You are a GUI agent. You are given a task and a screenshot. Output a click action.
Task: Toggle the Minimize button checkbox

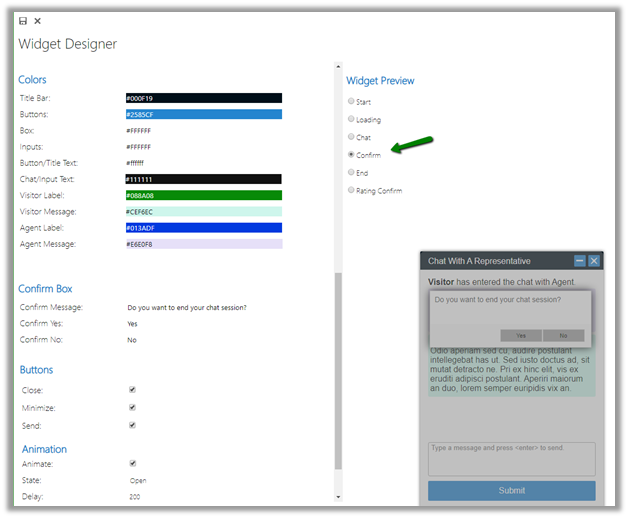132,408
